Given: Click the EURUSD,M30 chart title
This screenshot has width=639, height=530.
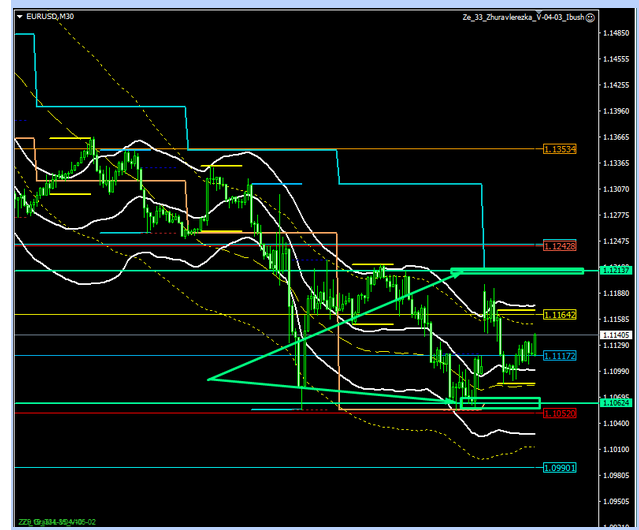Looking at the screenshot, I should click(x=52, y=17).
